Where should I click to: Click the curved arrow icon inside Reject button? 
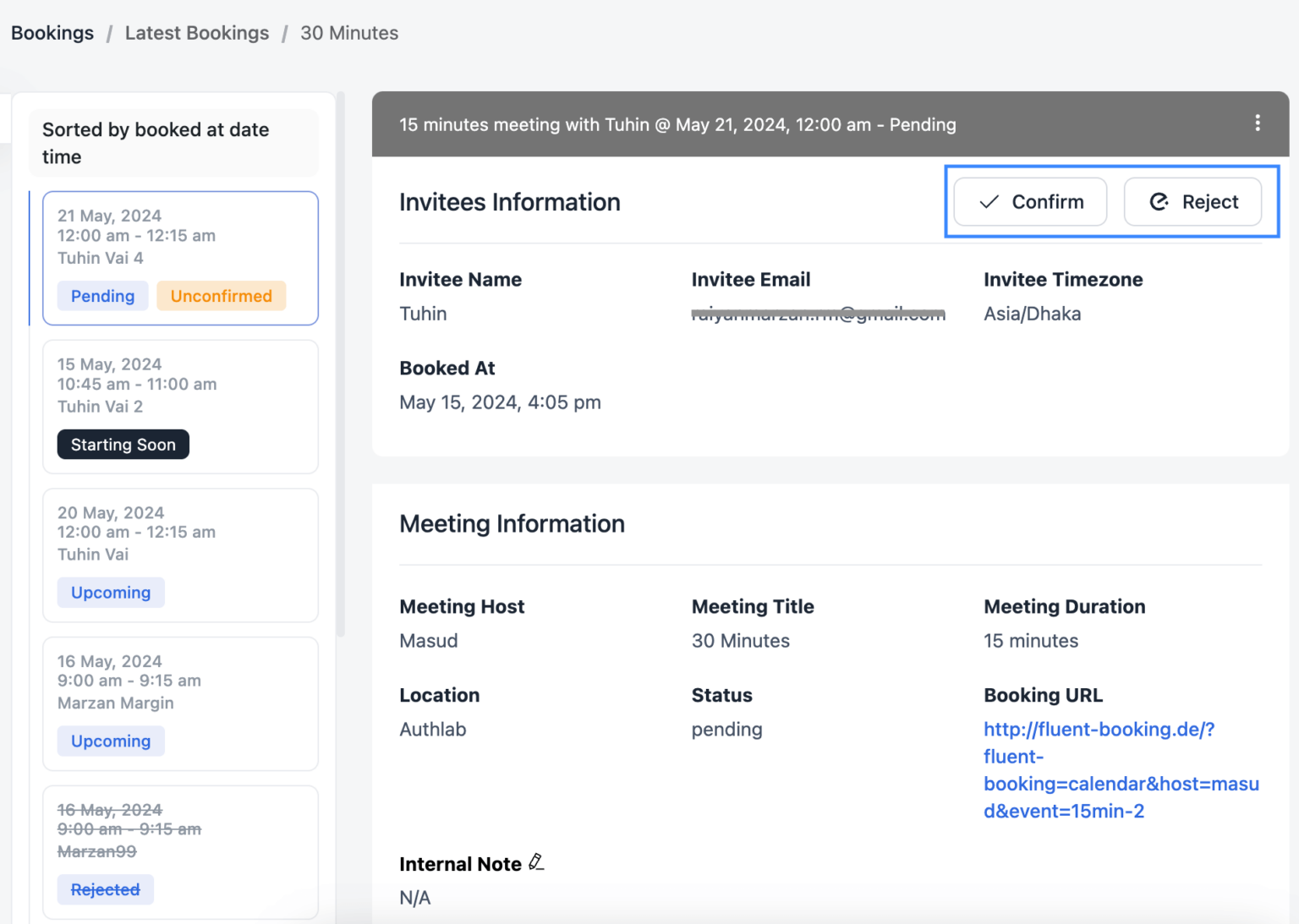[1157, 202]
